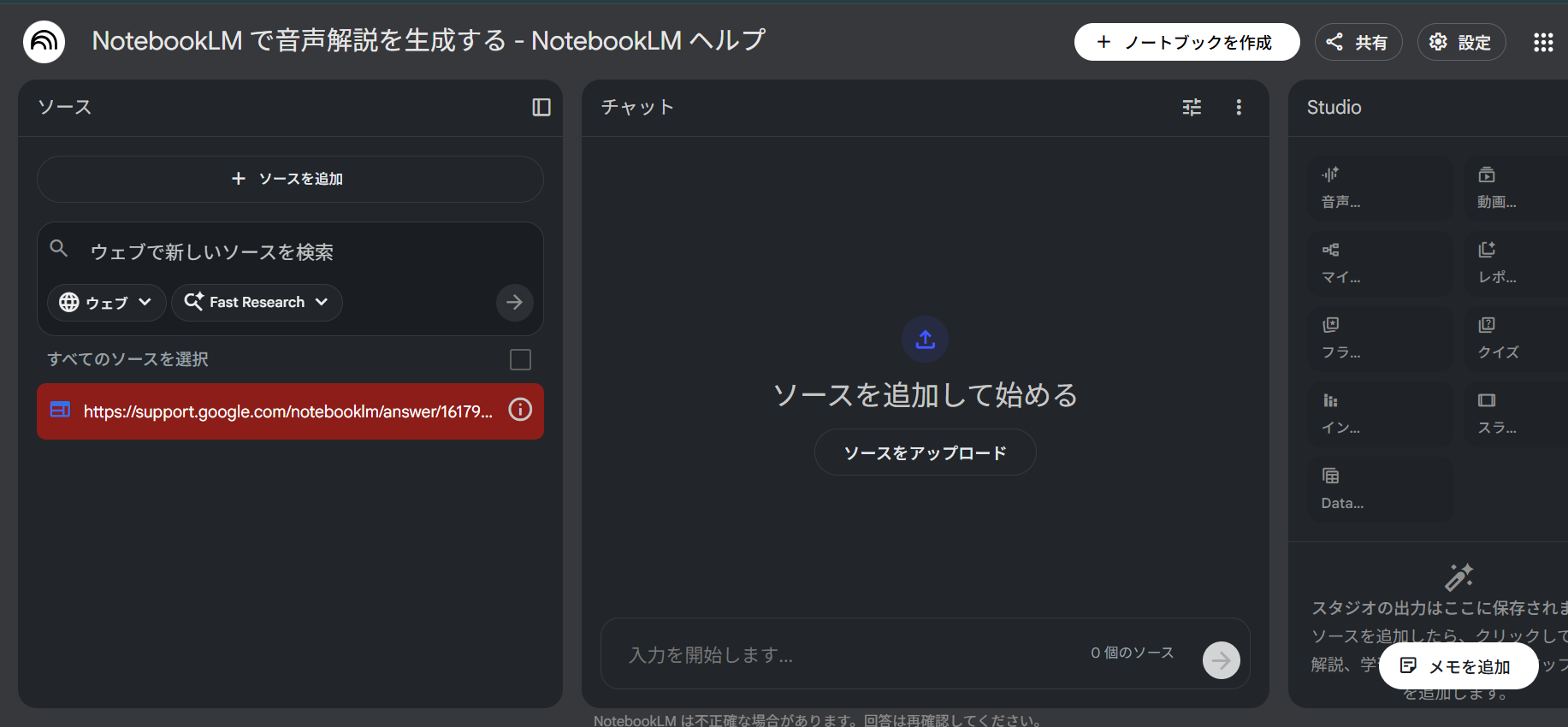This screenshot has height=727, width=1568.
Task: Create a new notebook with ノートブックを作成
Action: pyautogui.click(x=1186, y=42)
